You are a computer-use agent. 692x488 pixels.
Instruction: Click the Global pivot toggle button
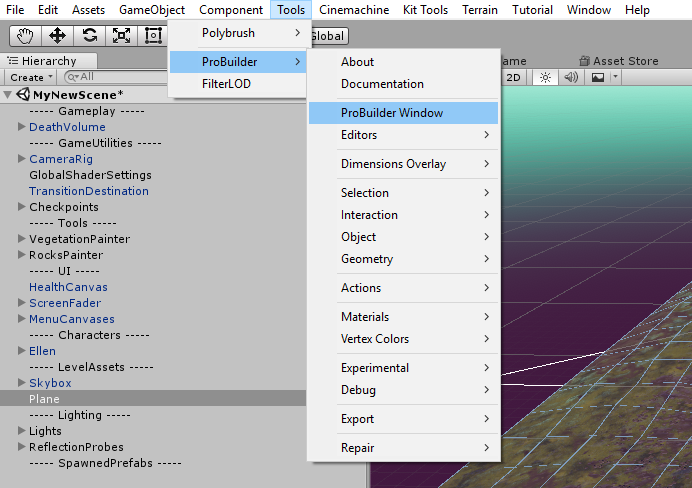click(327, 36)
